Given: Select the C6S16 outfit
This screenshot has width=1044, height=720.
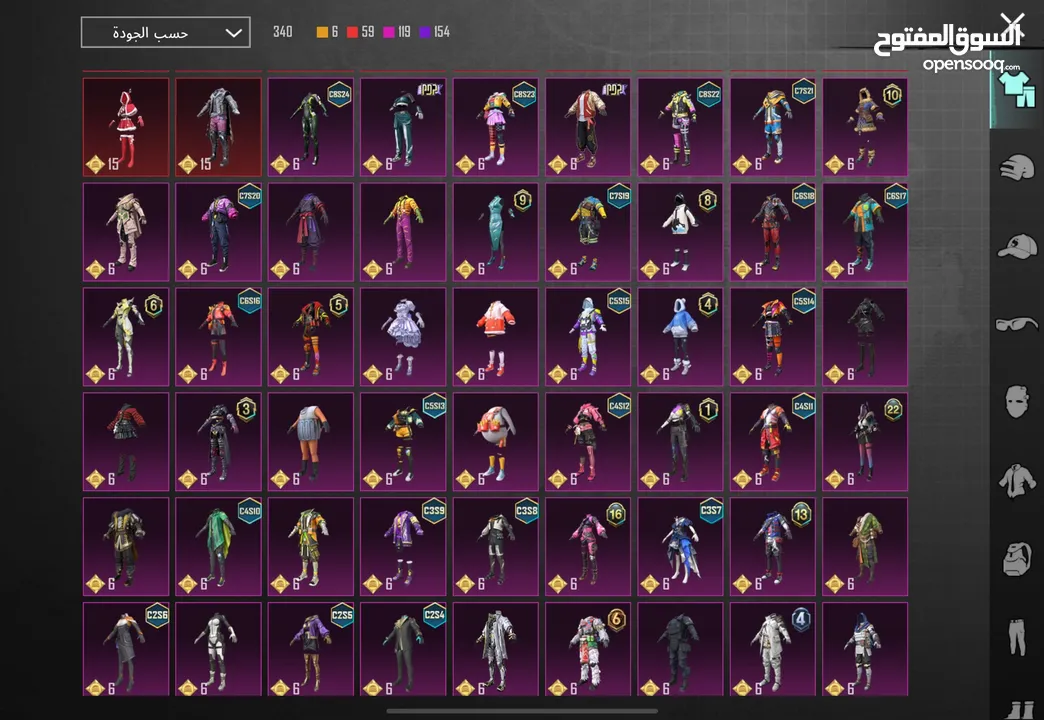Looking at the screenshot, I should coord(218,337).
